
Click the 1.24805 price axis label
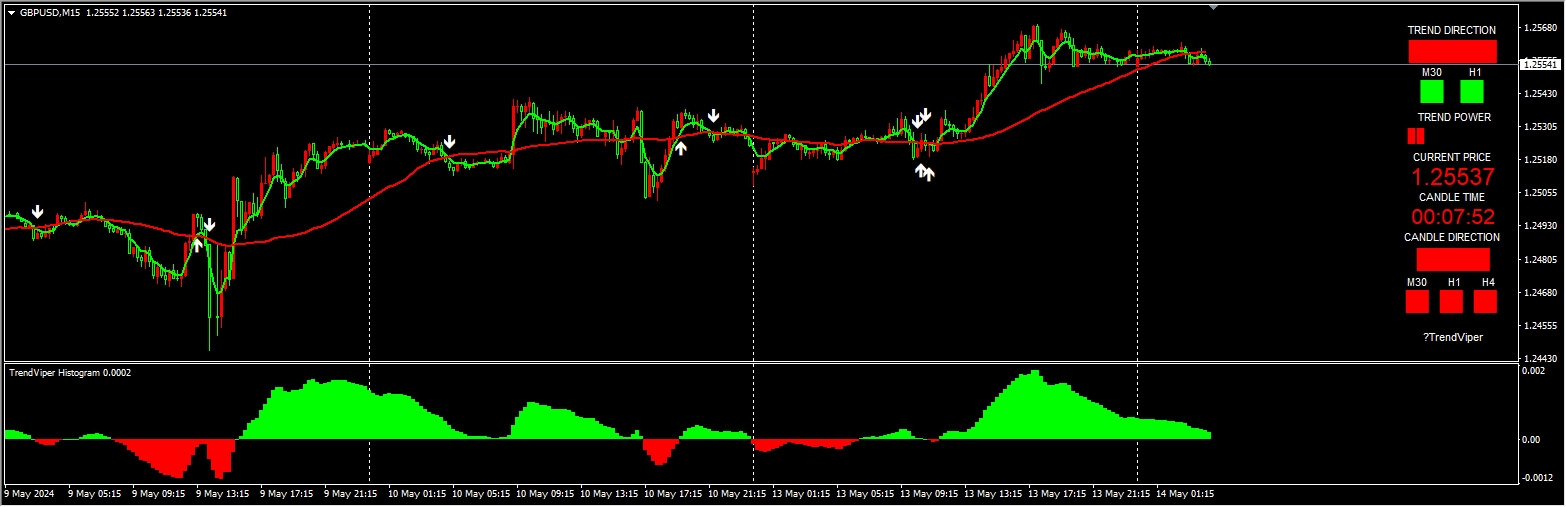[x=1542, y=260]
